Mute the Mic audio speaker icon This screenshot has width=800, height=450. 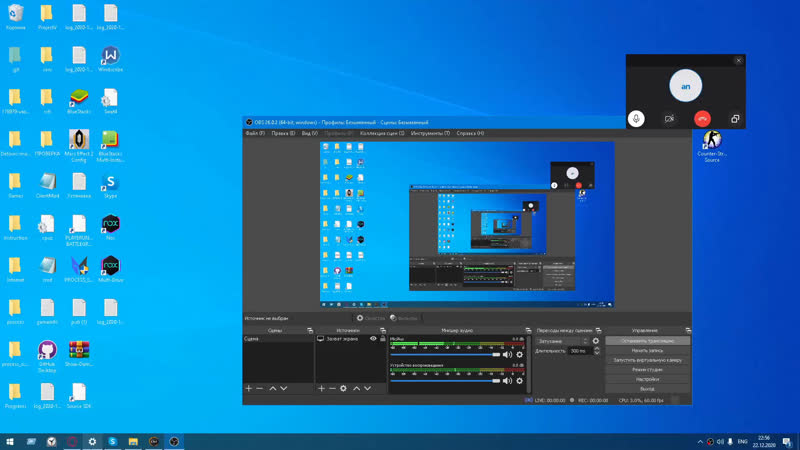[x=507, y=355]
